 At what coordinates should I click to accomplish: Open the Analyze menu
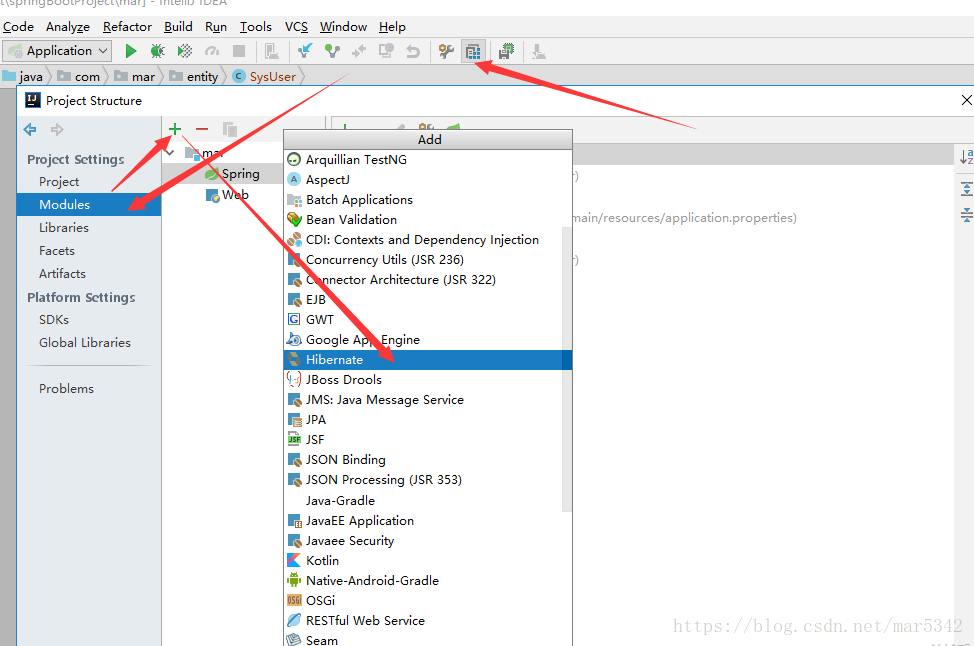(x=68, y=27)
